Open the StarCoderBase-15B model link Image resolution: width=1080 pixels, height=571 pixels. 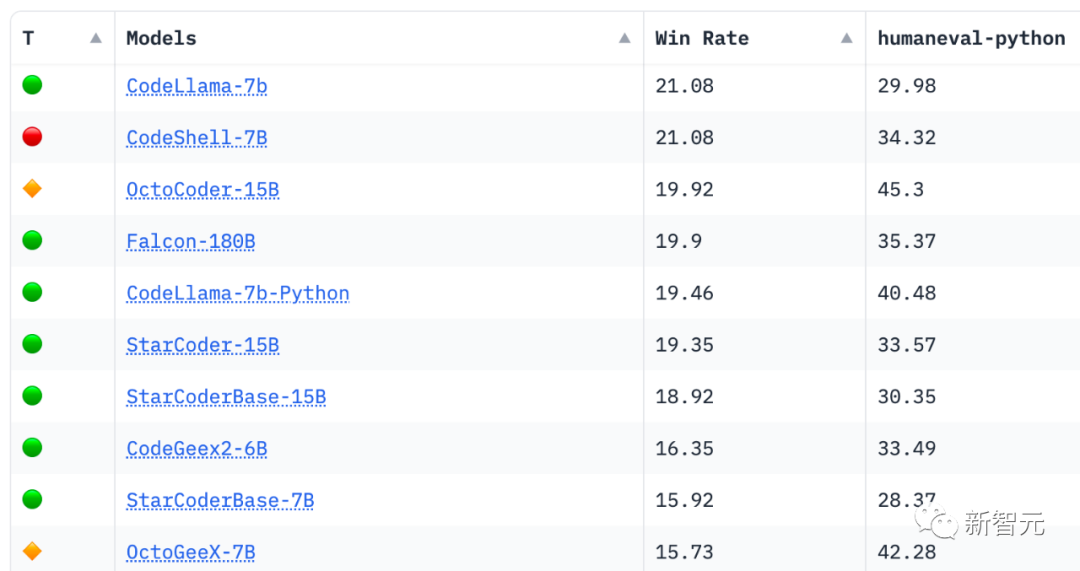tap(226, 397)
